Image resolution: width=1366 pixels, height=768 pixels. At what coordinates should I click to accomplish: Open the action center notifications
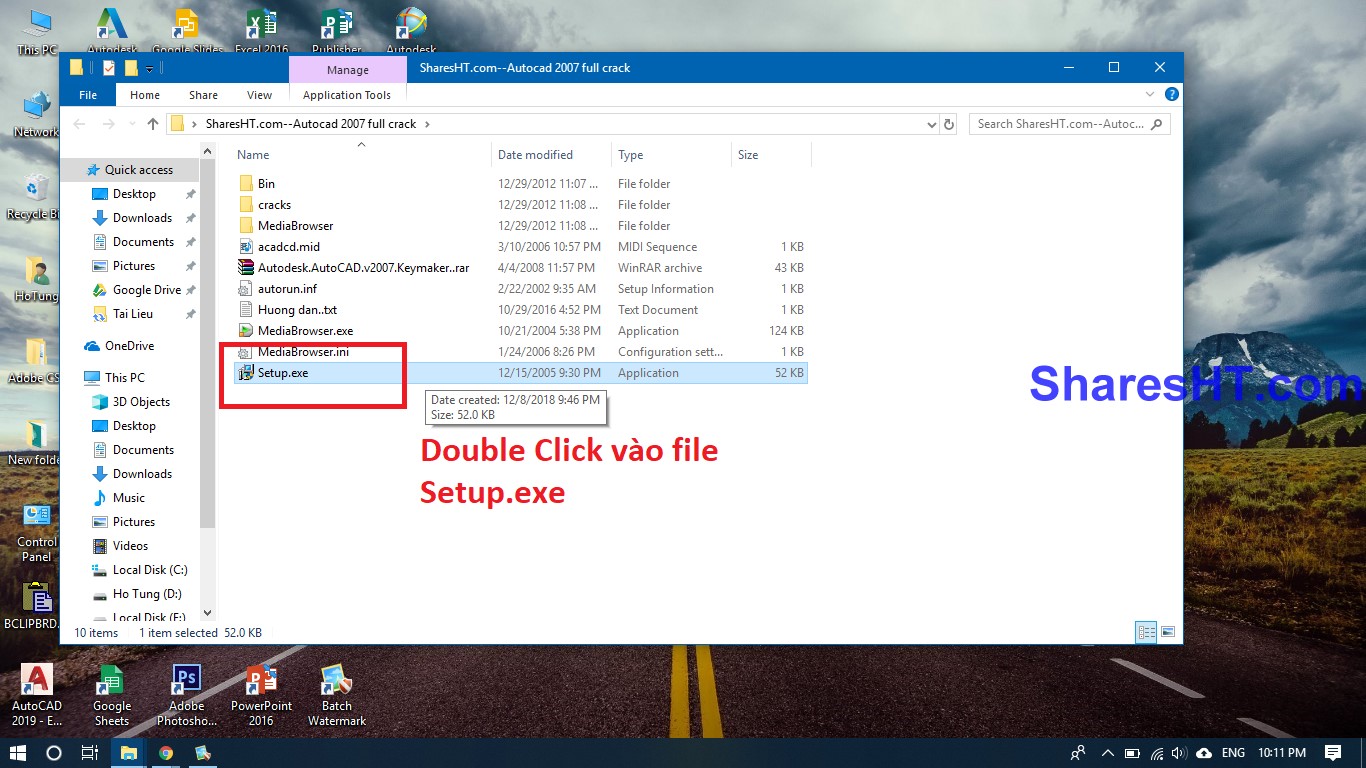1333,753
